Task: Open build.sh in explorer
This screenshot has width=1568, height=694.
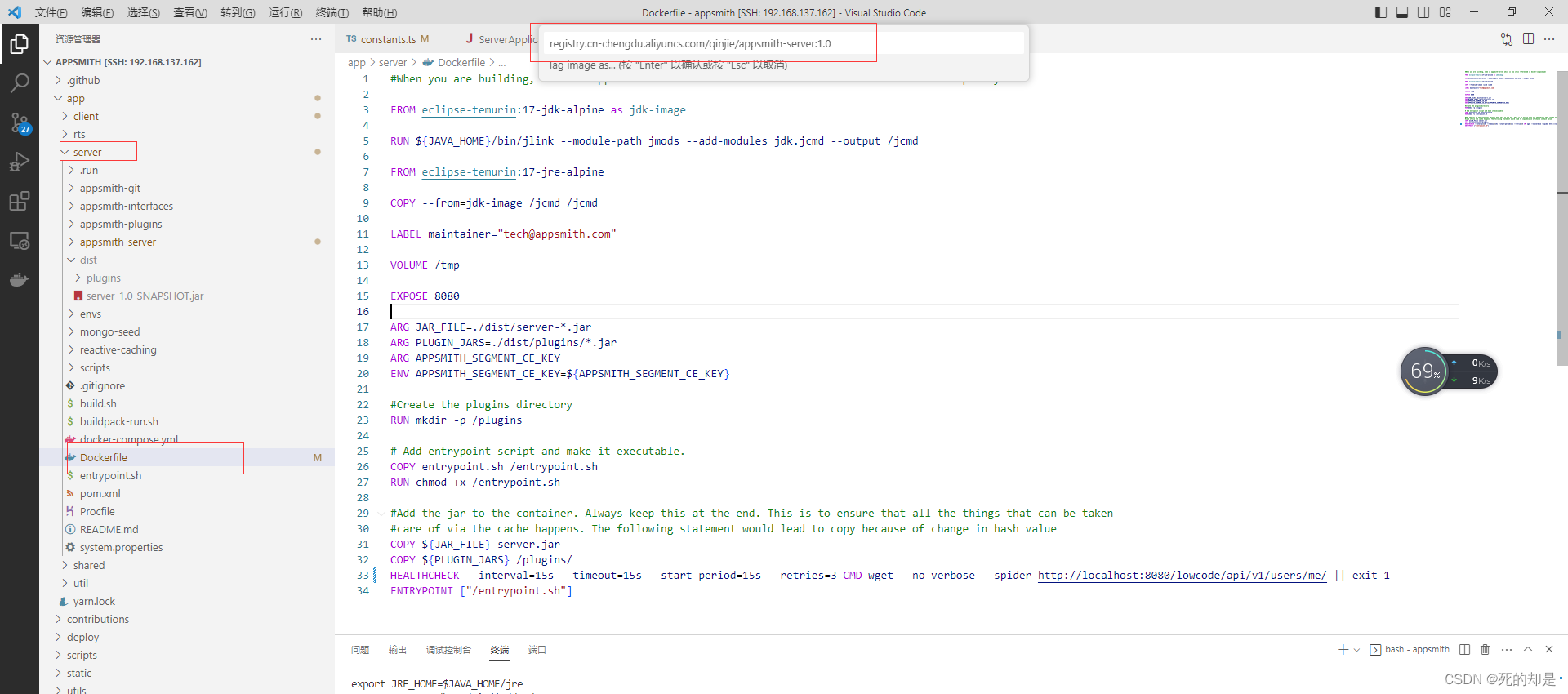Action: 187,403
